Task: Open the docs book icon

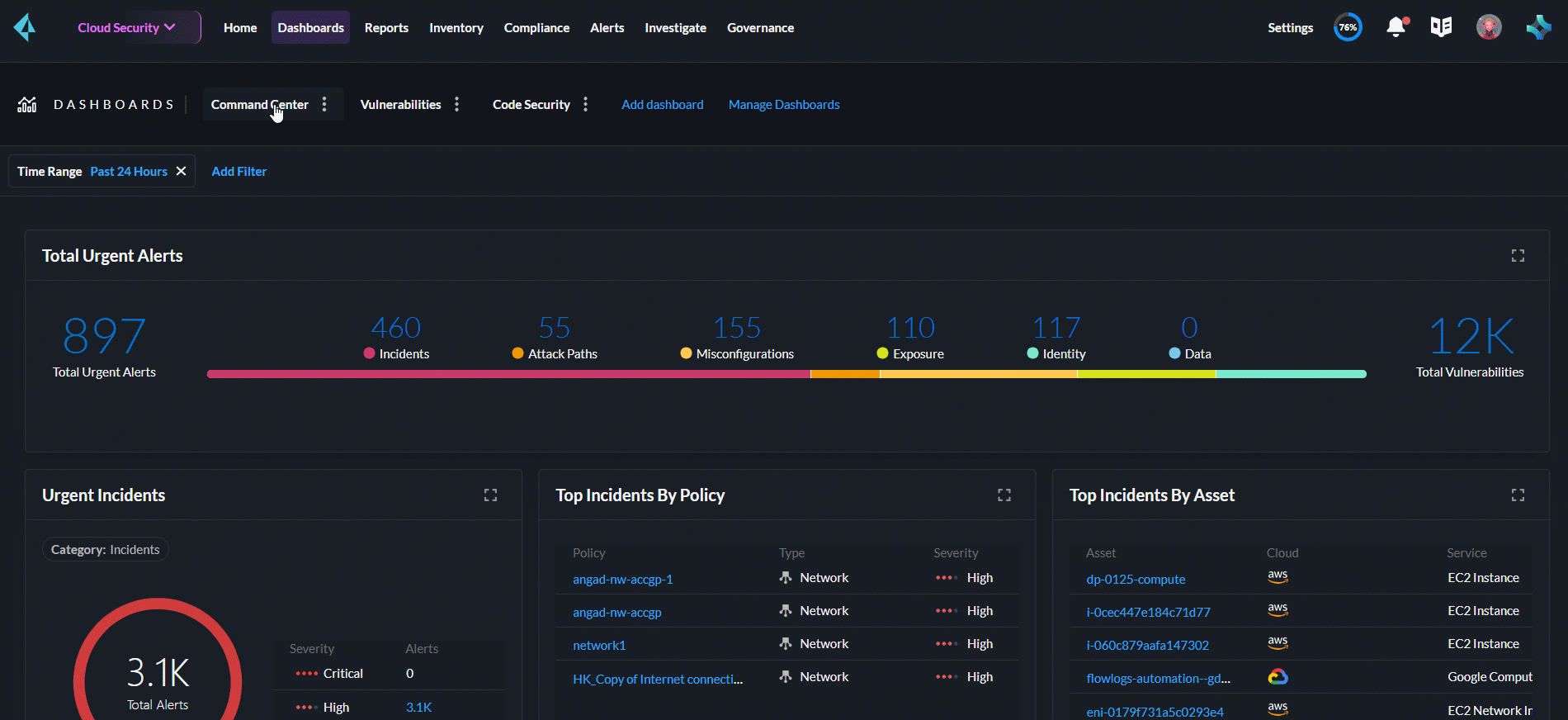Action: tap(1441, 27)
